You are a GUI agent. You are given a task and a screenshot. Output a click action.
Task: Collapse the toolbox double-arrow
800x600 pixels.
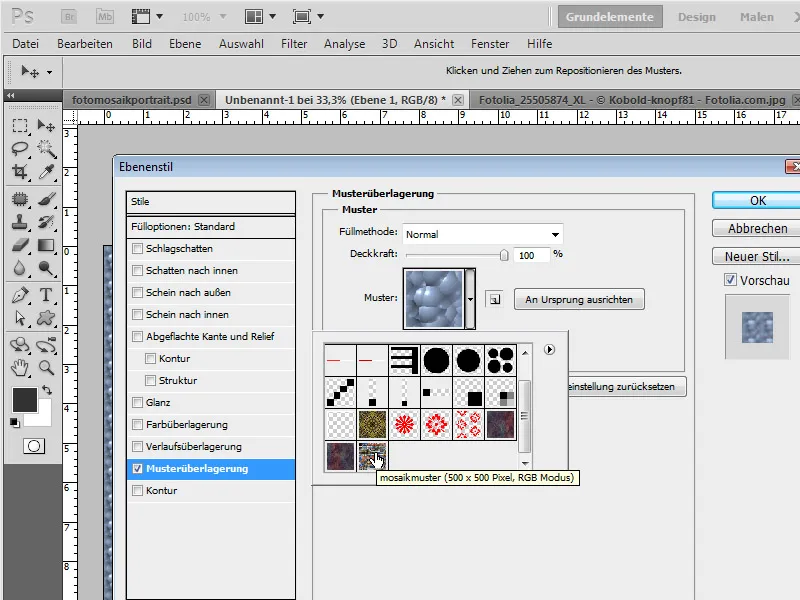pyautogui.click(x=11, y=95)
